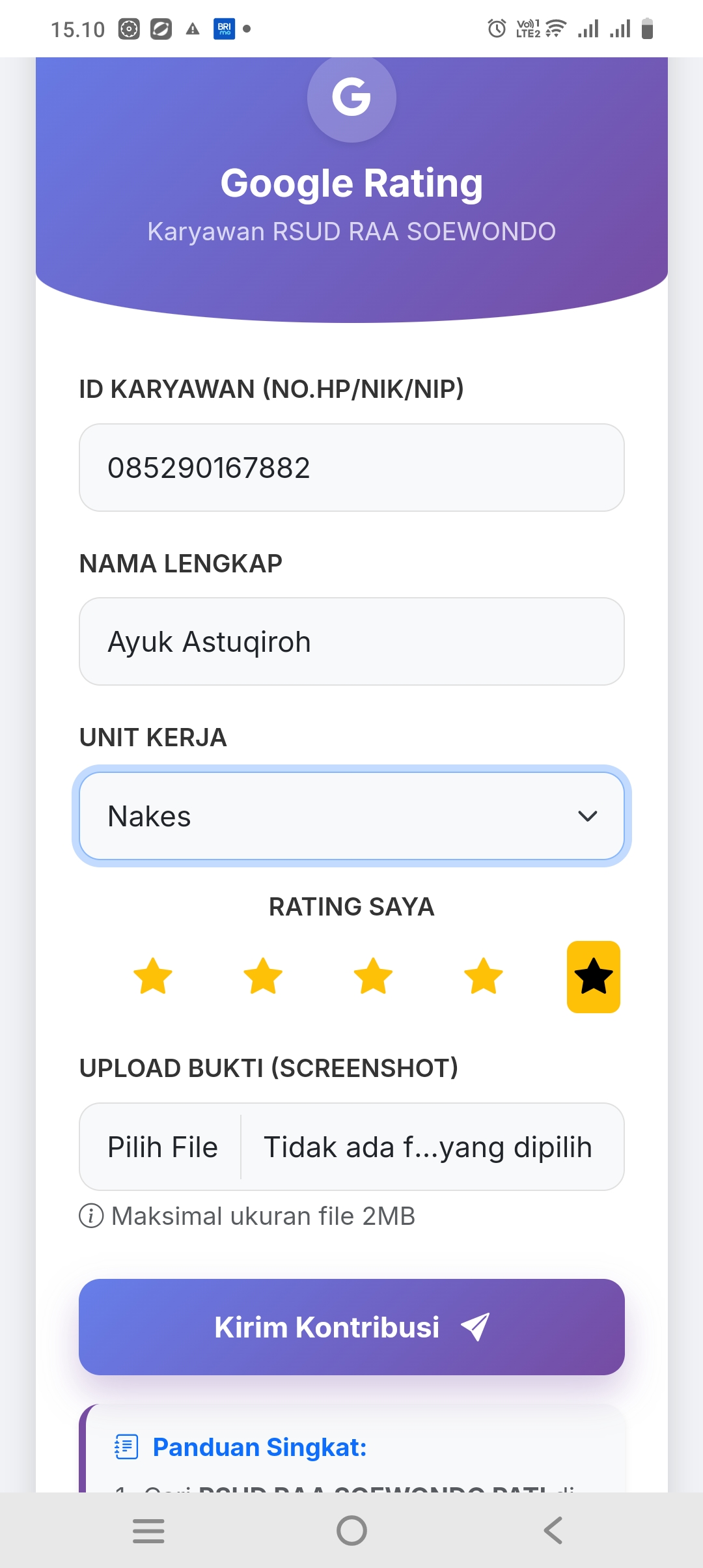Screen dimensions: 703x1568
Task: Tap the Google G logo icon
Action: pyautogui.click(x=351, y=98)
